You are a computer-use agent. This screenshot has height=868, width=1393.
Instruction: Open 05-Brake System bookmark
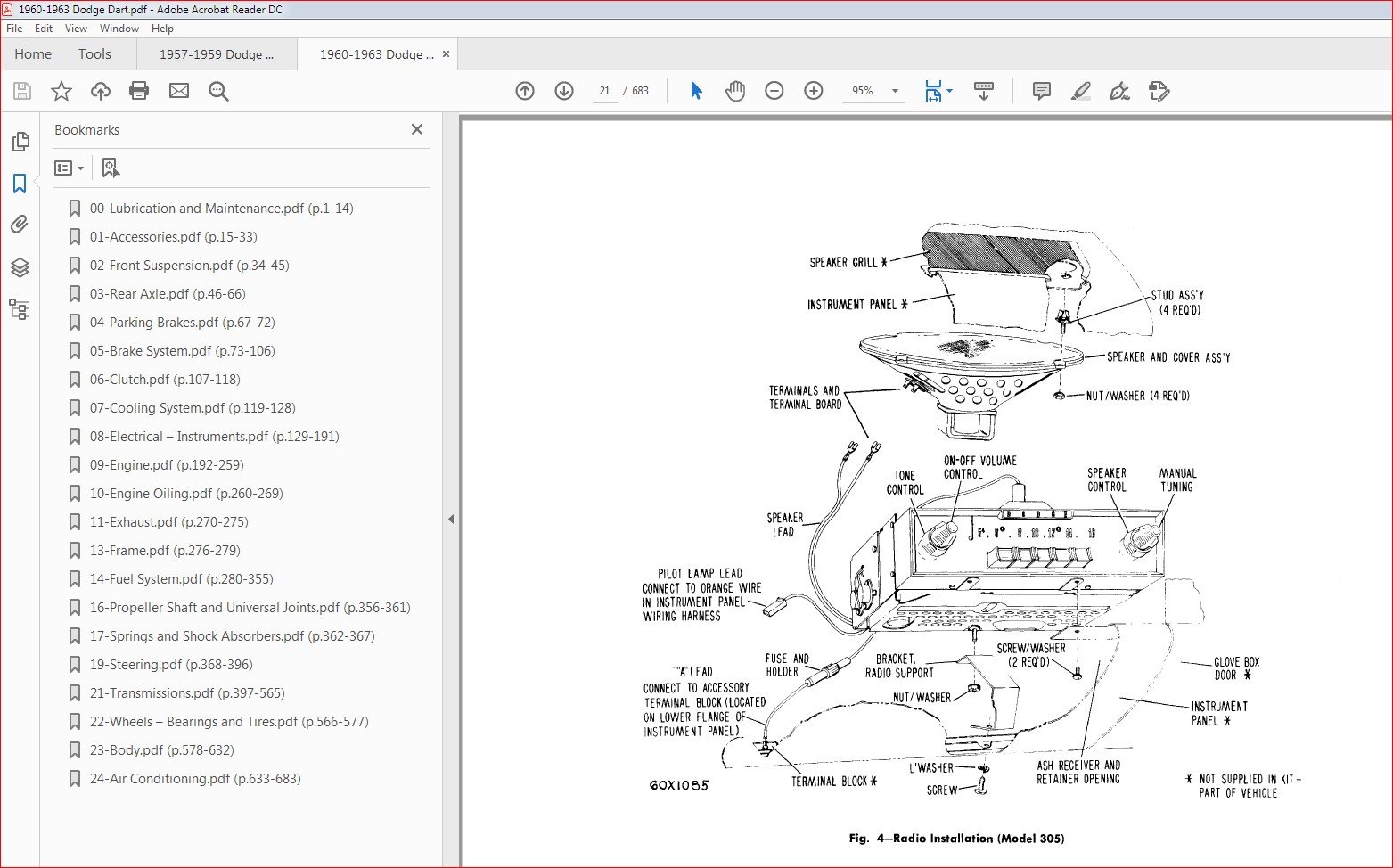click(182, 351)
